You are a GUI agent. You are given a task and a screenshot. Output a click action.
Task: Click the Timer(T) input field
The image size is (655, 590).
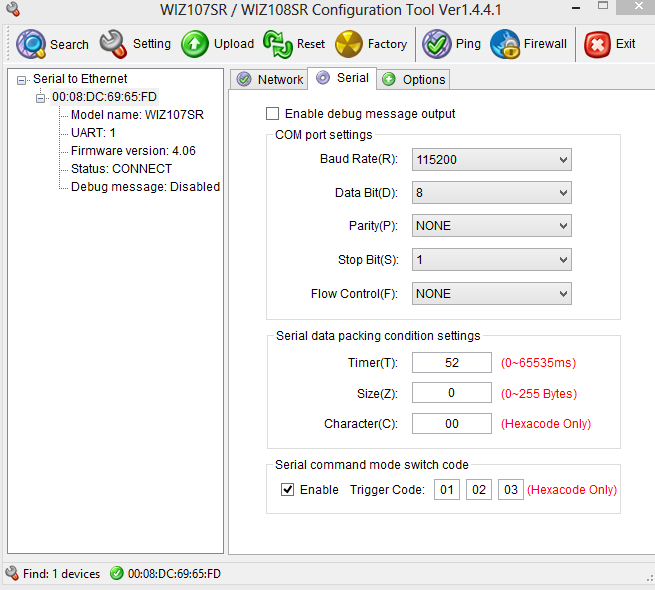click(x=452, y=362)
